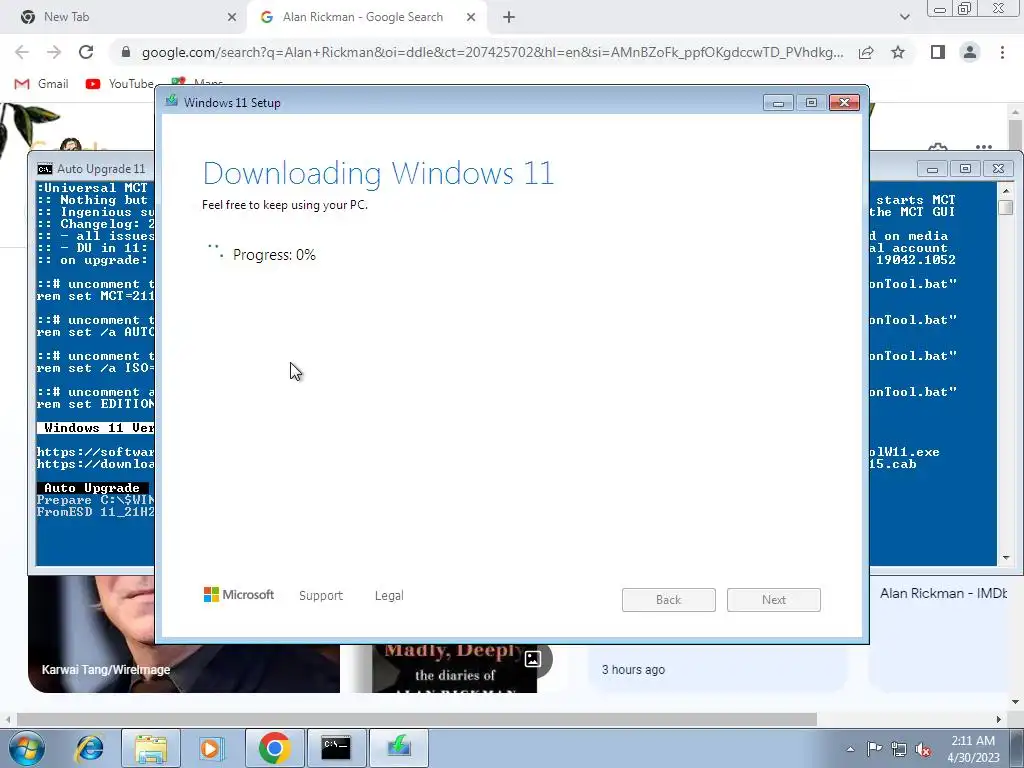Click 'Downloading Windows 11' heading
Screen dimensions: 1024x768
[378, 173]
